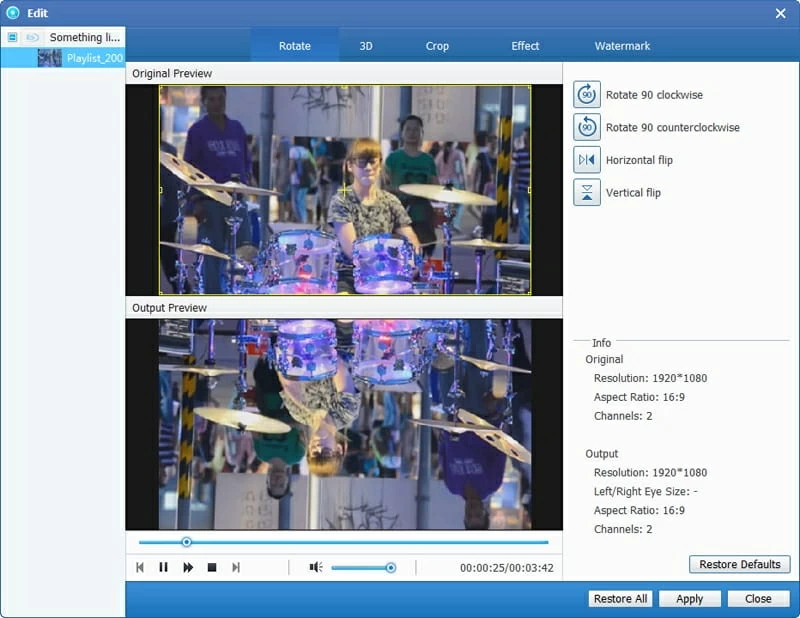Click the Restore All button

pos(620,599)
